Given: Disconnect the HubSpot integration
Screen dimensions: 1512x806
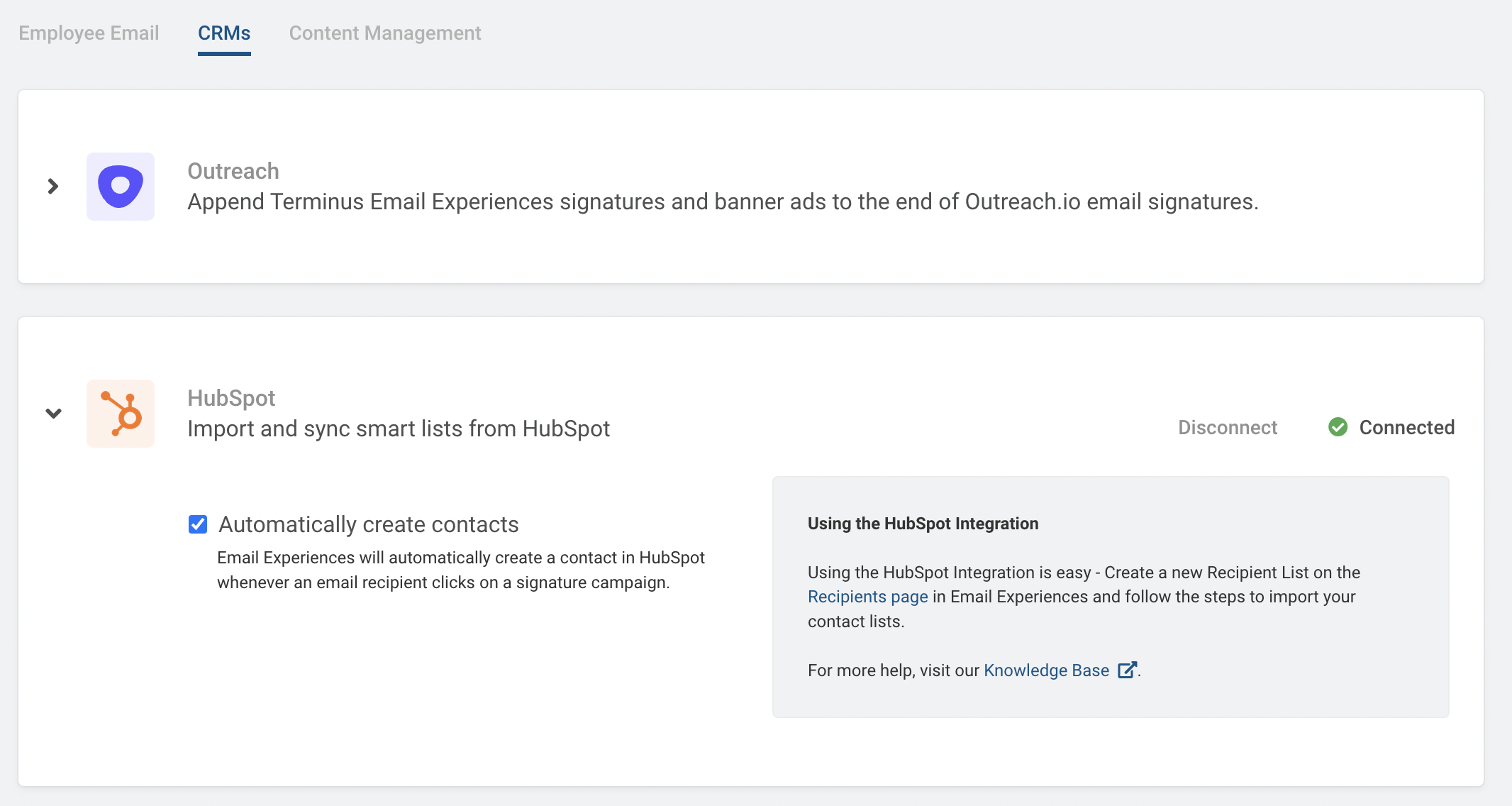Looking at the screenshot, I should [x=1228, y=427].
